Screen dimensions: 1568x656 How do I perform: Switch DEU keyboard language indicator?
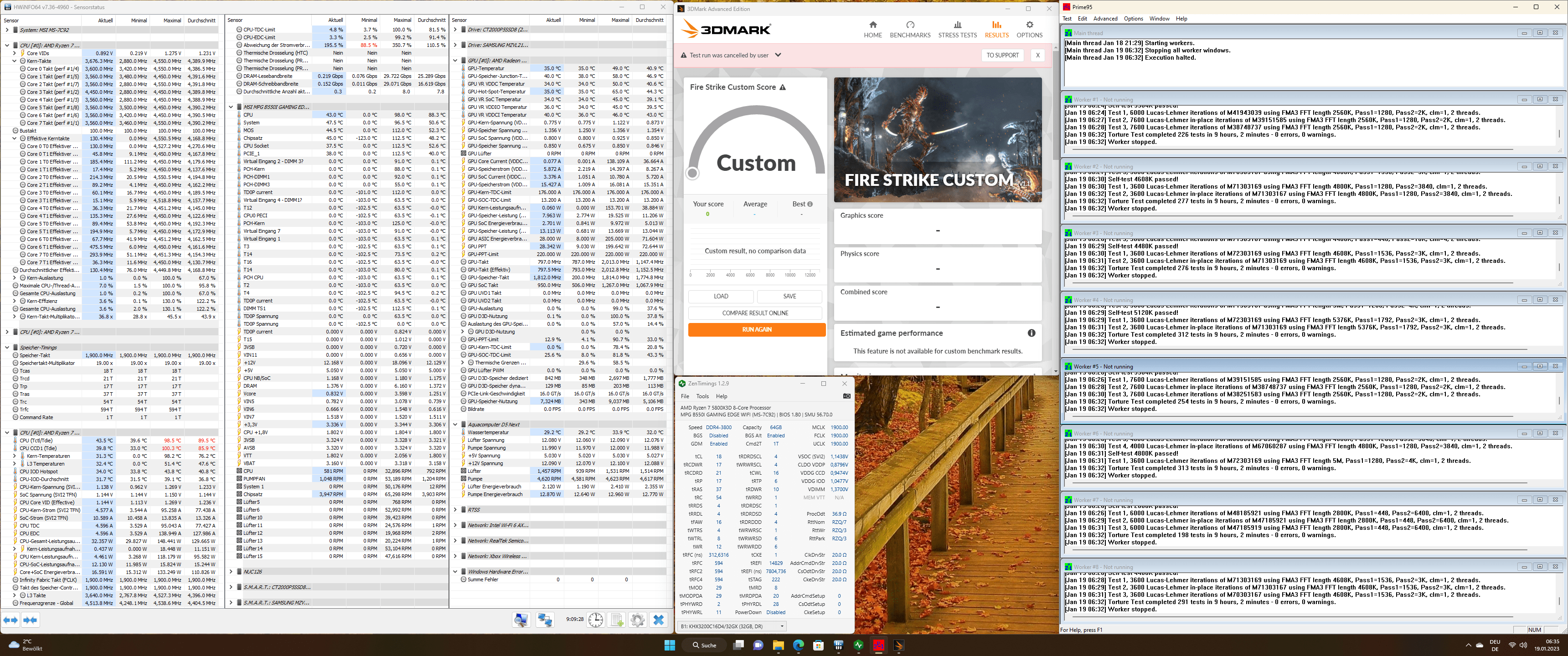click(x=1495, y=645)
